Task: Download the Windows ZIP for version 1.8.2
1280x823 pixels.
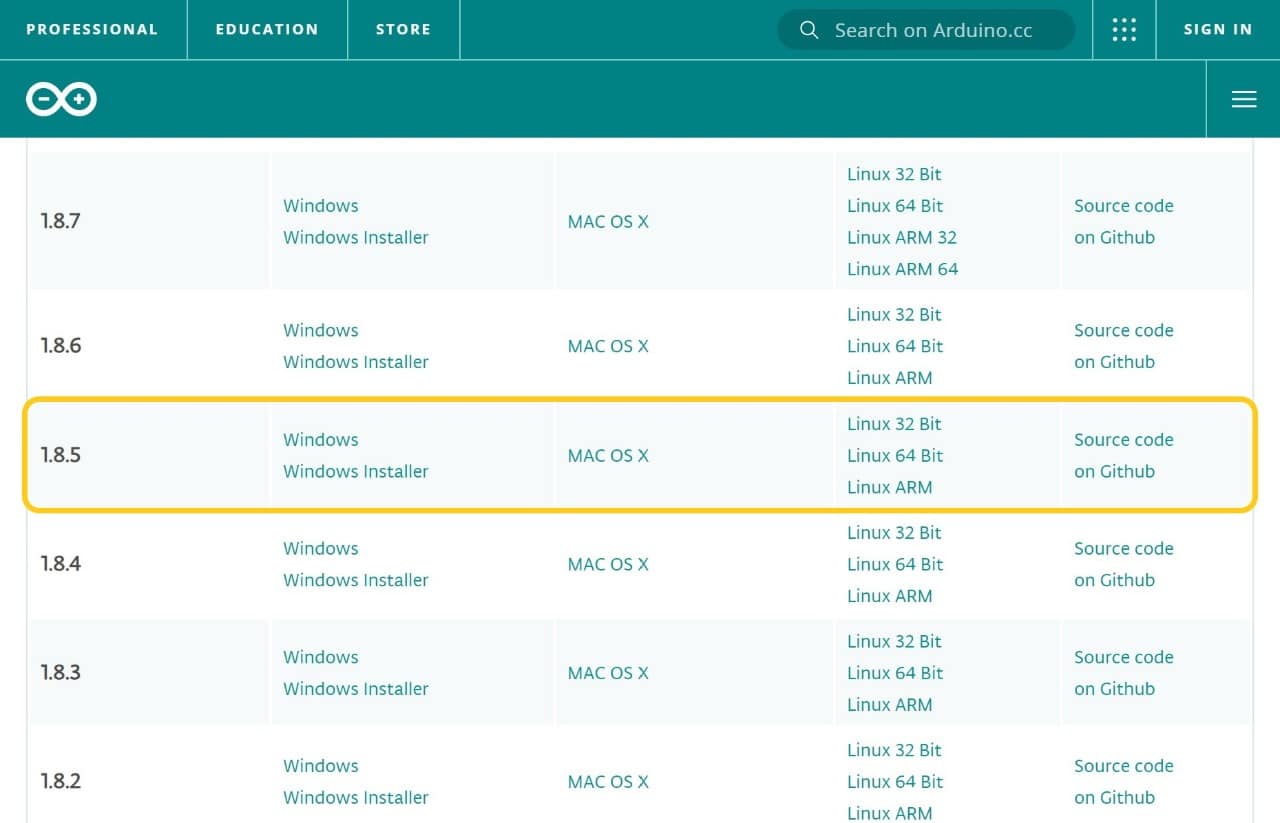Action: click(x=320, y=766)
